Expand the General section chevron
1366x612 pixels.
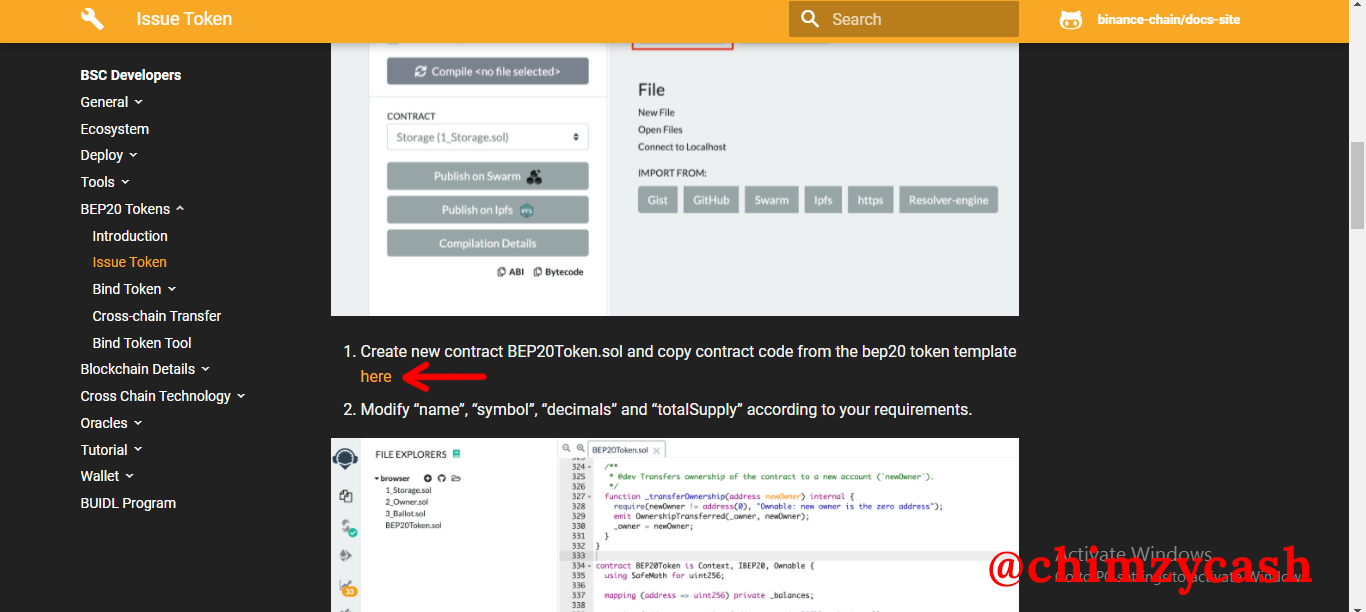click(x=138, y=102)
